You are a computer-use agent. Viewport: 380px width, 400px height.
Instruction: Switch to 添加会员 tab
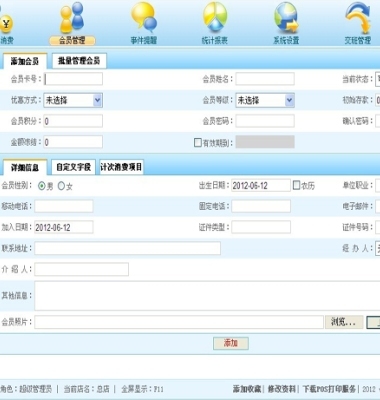tap(25, 61)
